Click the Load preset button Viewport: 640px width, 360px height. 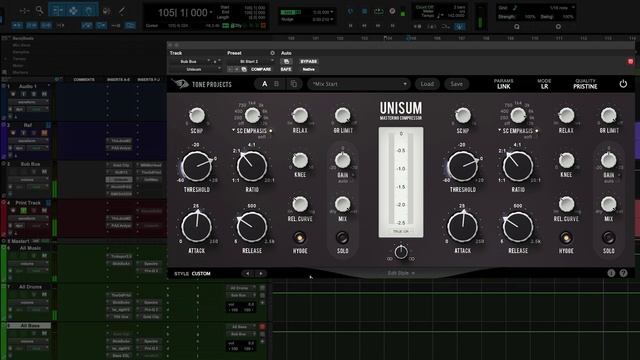(427, 84)
